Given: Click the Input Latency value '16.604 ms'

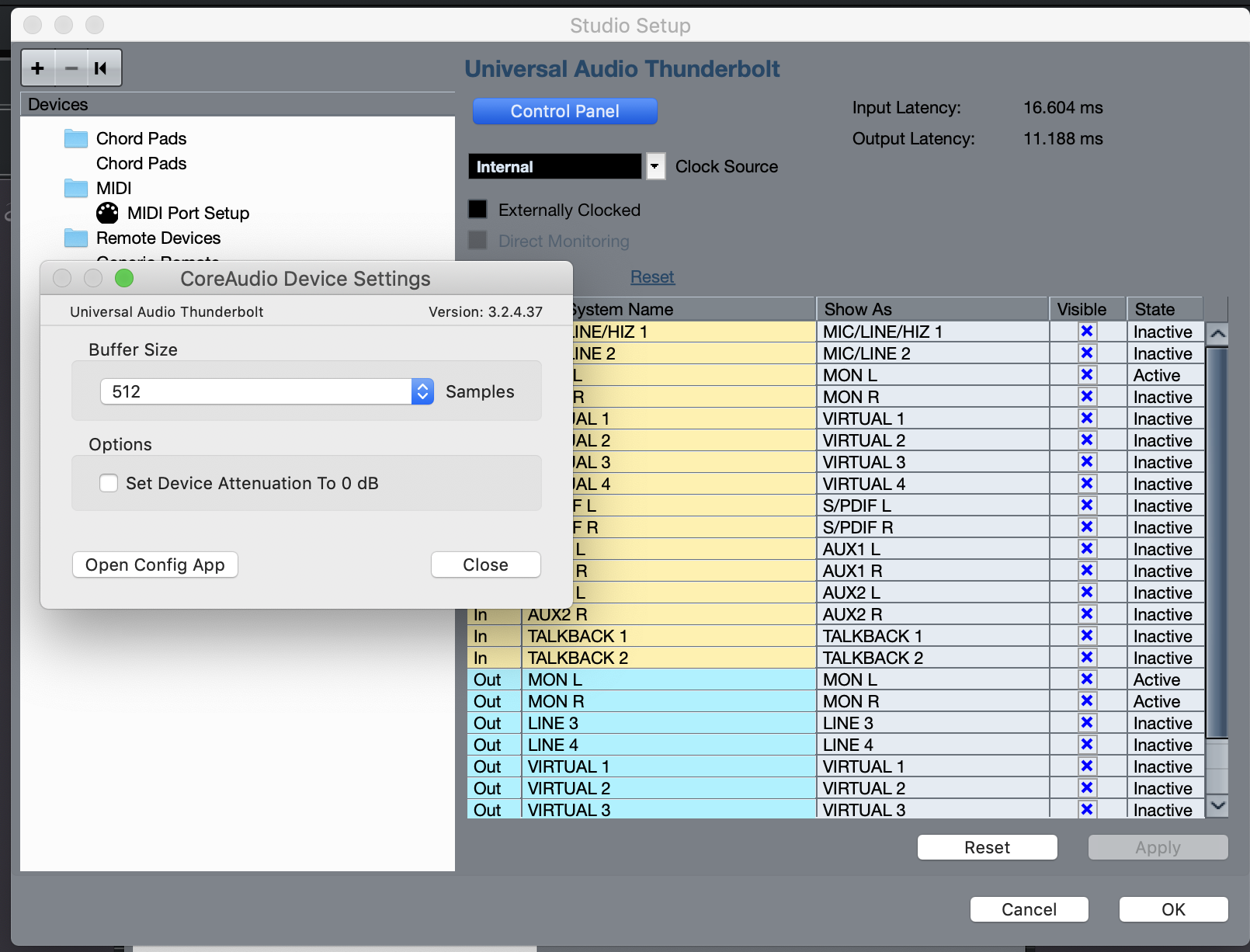Looking at the screenshot, I should pyautogui.click(x=1063, y=107).
